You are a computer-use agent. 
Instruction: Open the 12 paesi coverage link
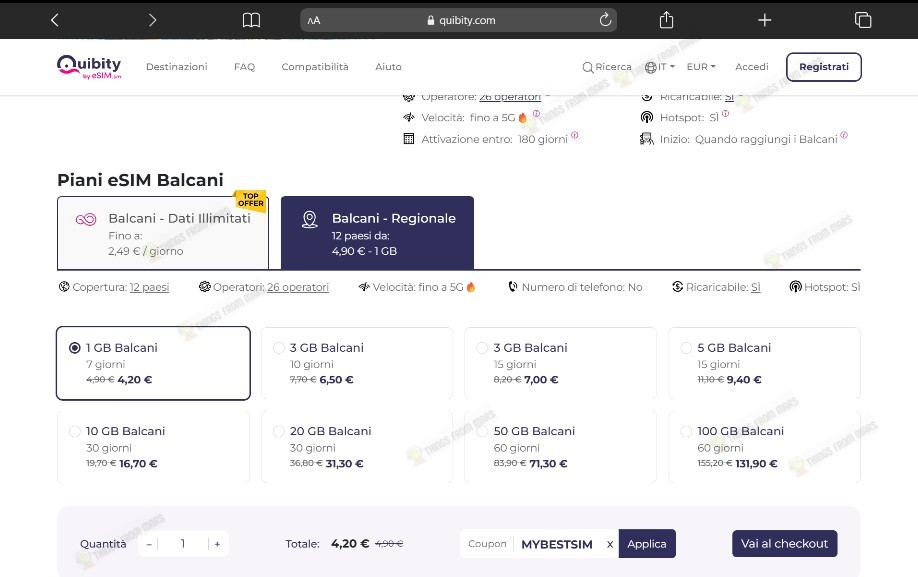click(x=149, y=287)
